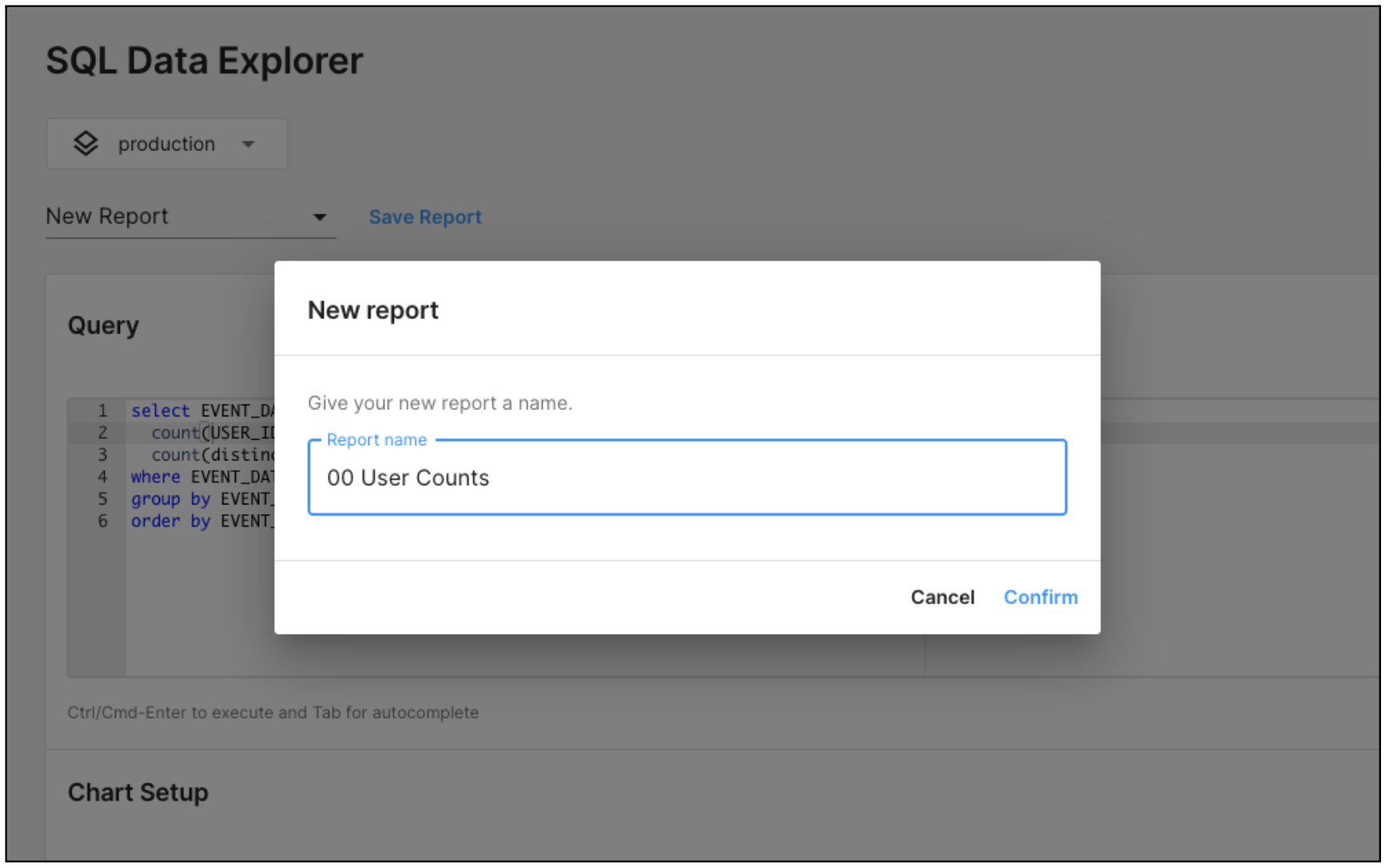Expand the production environment dropdown arrow
Image resolution: width=1389 pixels, height=868 pixels.
(249, 145)
